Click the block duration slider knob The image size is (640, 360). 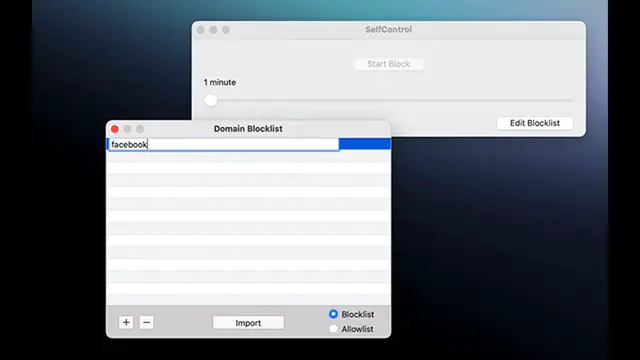pos(211,100)
